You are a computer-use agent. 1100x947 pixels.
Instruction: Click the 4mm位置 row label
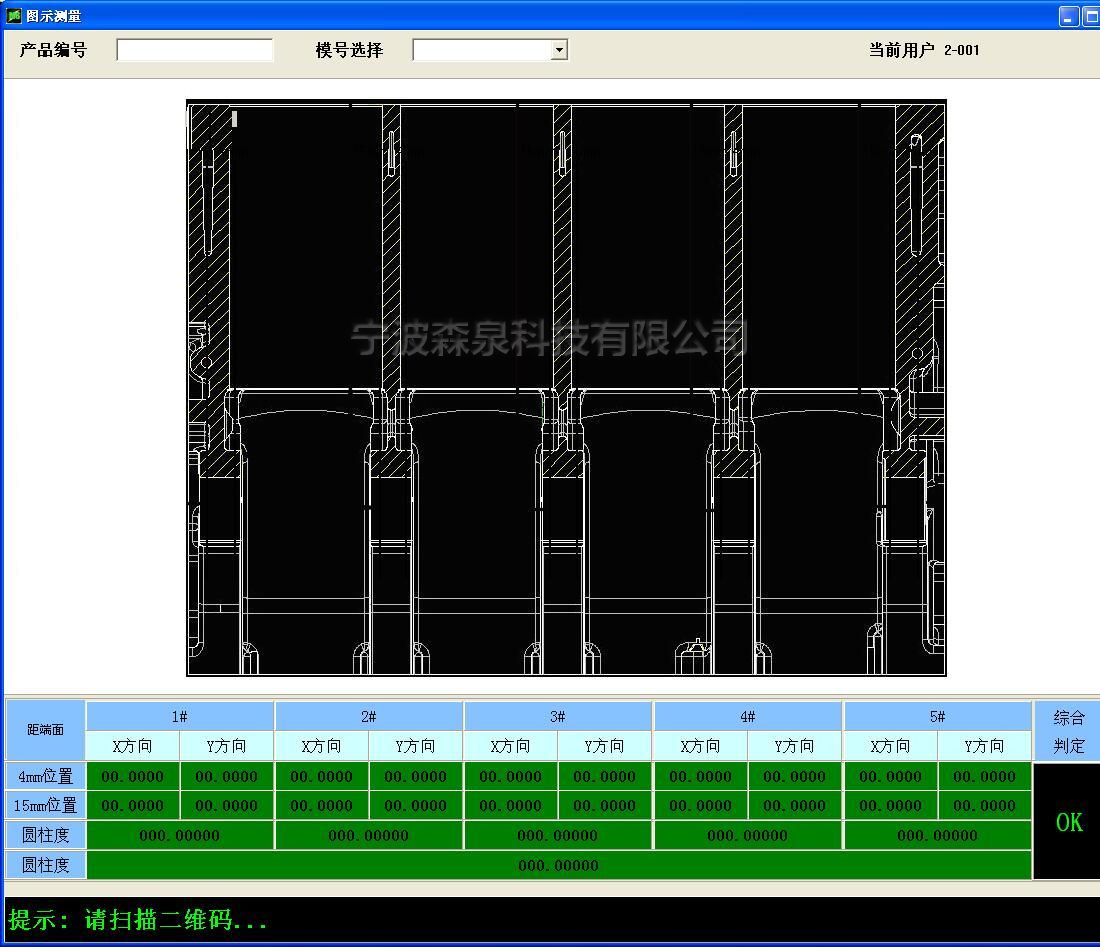coord(45,775)
